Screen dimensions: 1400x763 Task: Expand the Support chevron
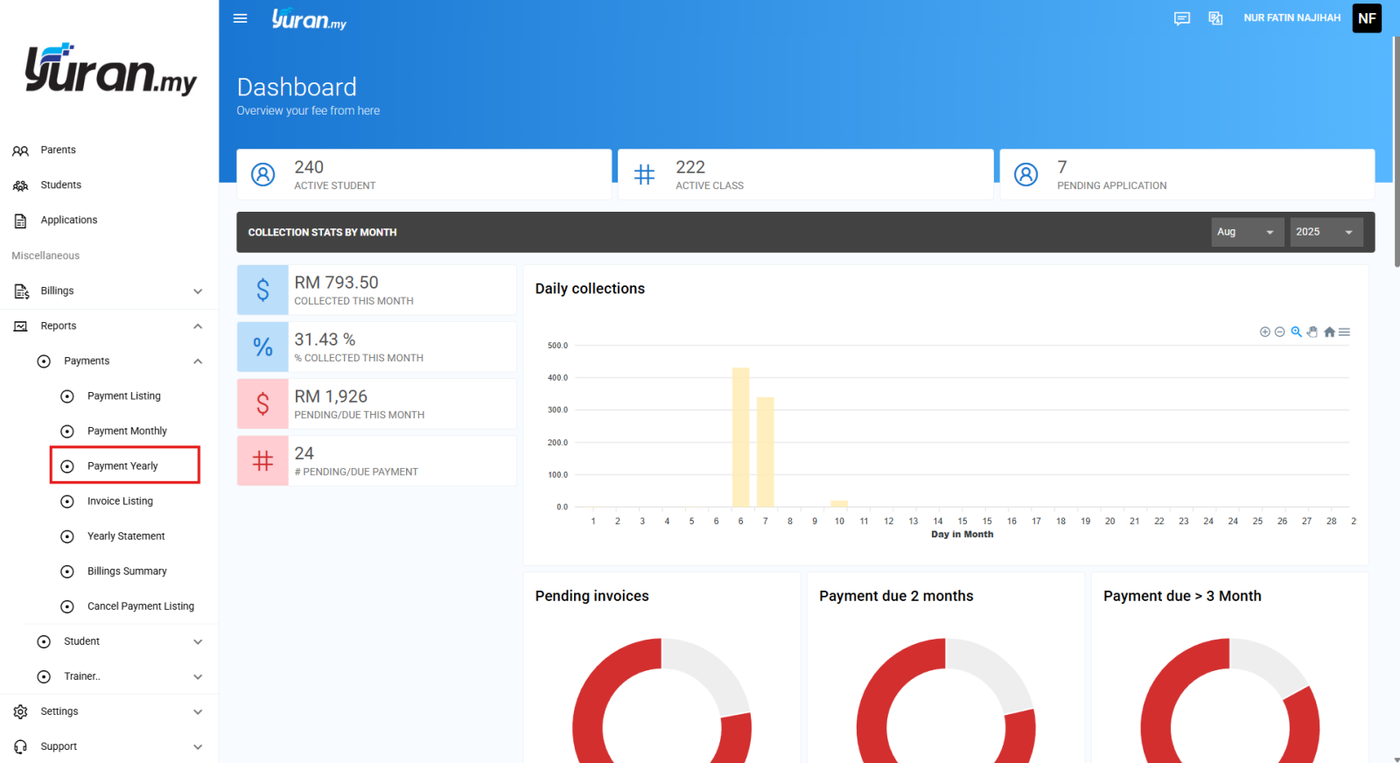pos(198,747)
